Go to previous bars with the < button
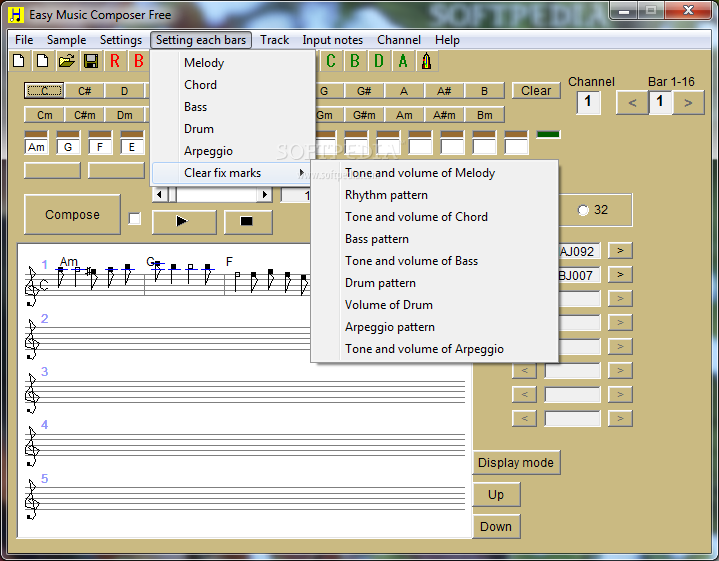 (x=632, y=102)
